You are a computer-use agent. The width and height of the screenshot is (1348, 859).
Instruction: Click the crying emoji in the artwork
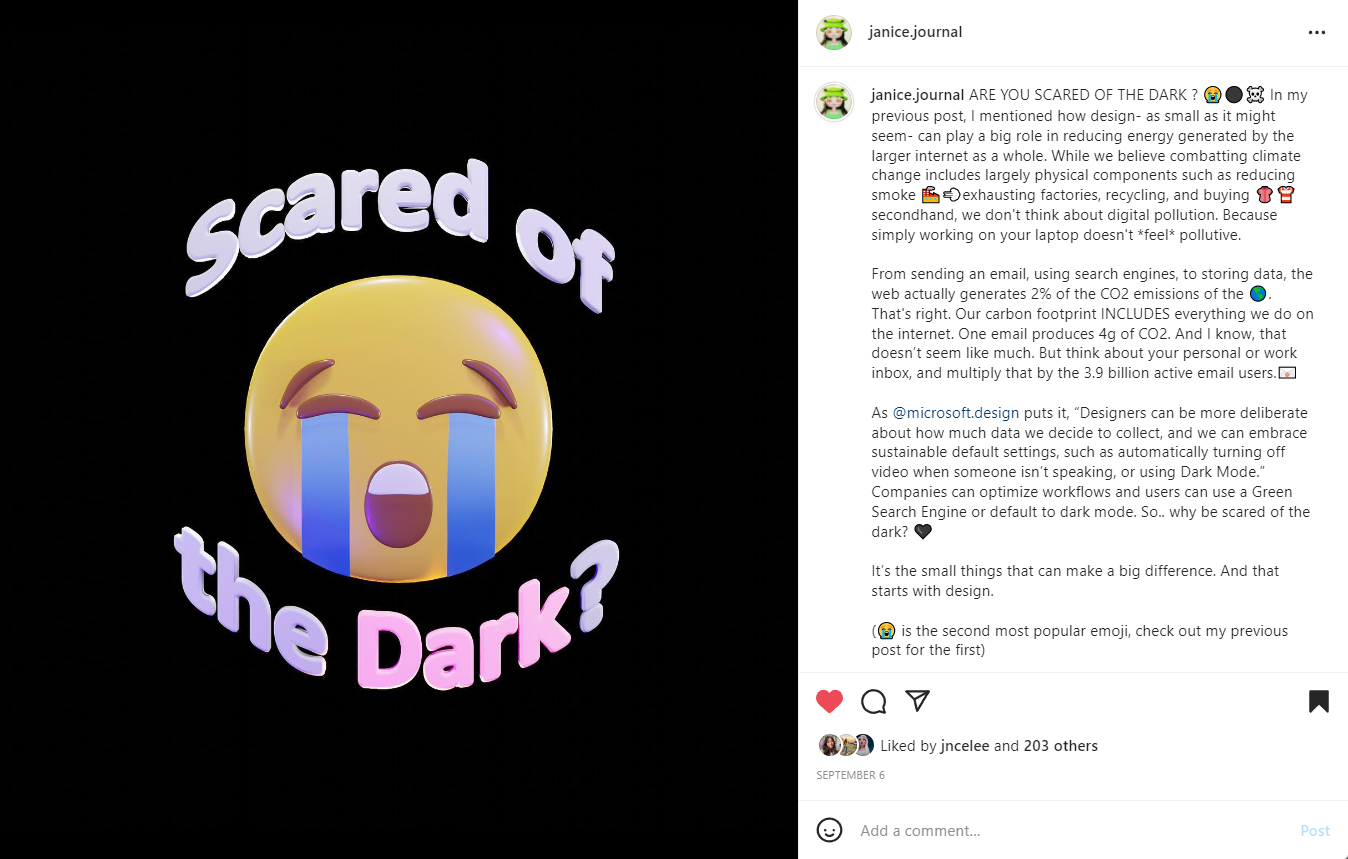tap(398, 428)
